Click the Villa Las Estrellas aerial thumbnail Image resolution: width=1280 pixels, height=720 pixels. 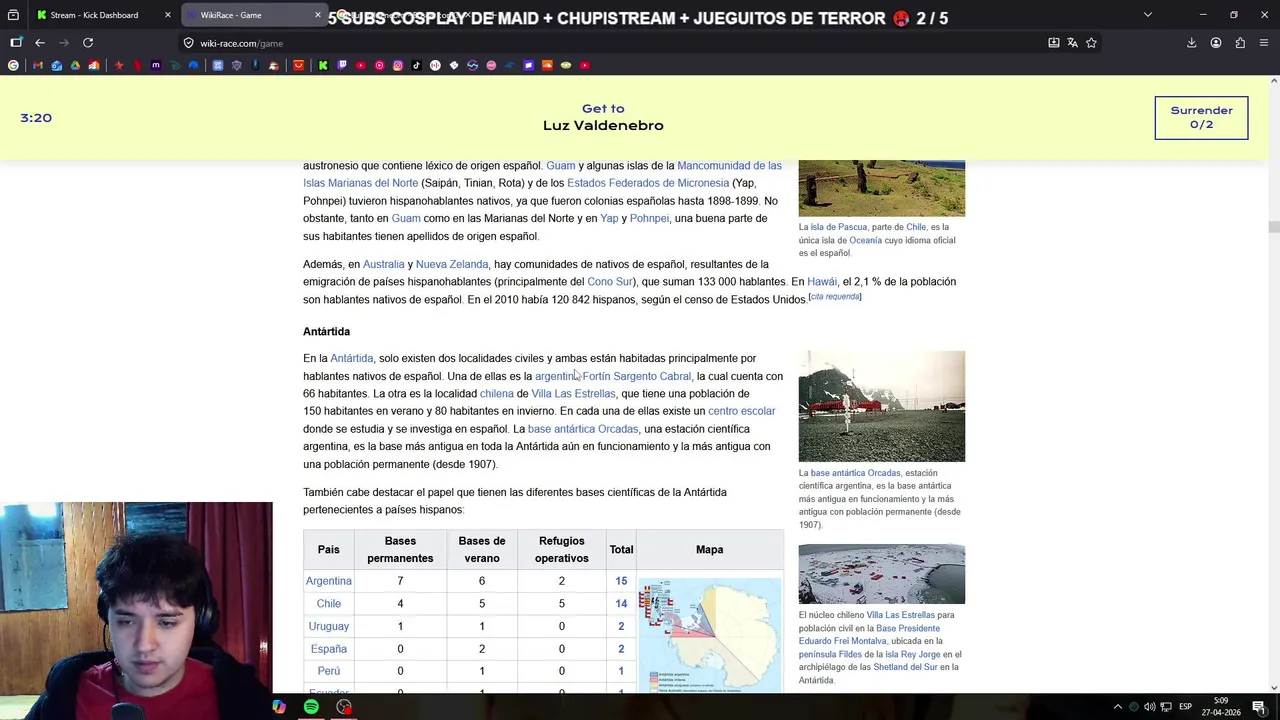tap(882, 574)
